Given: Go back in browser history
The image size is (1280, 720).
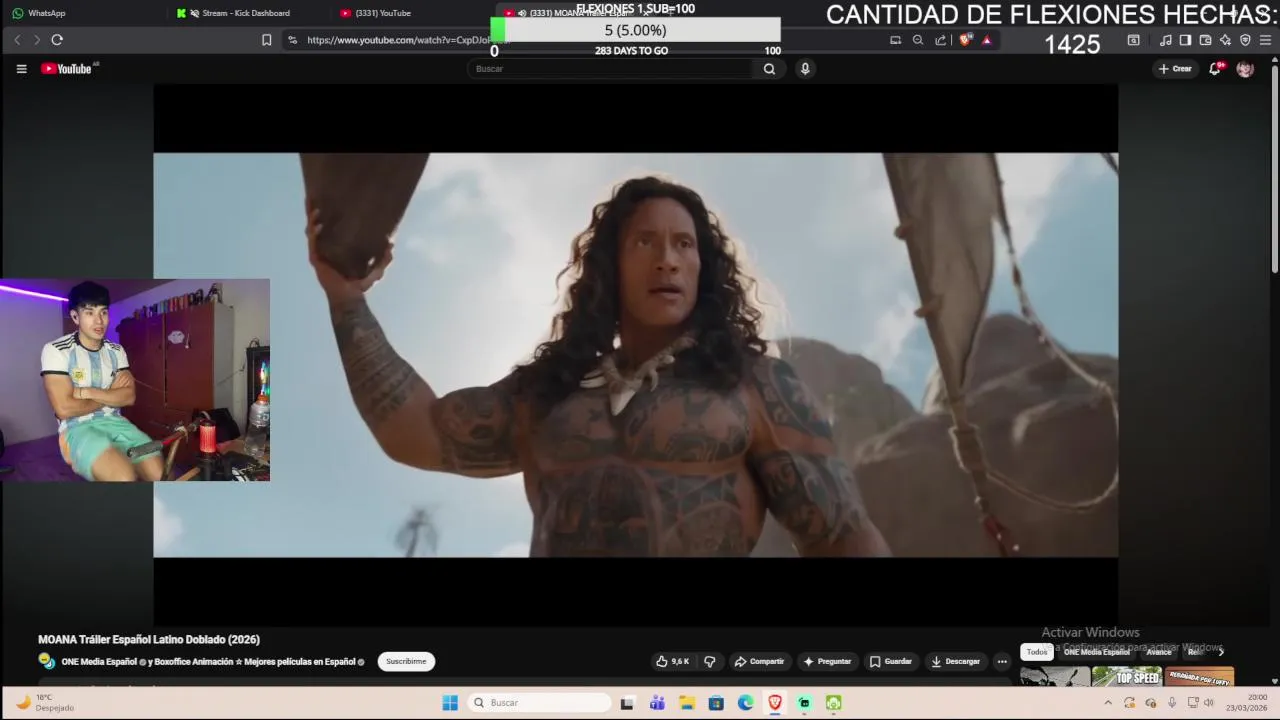Looking at the screenshot, I should [17, 40].
